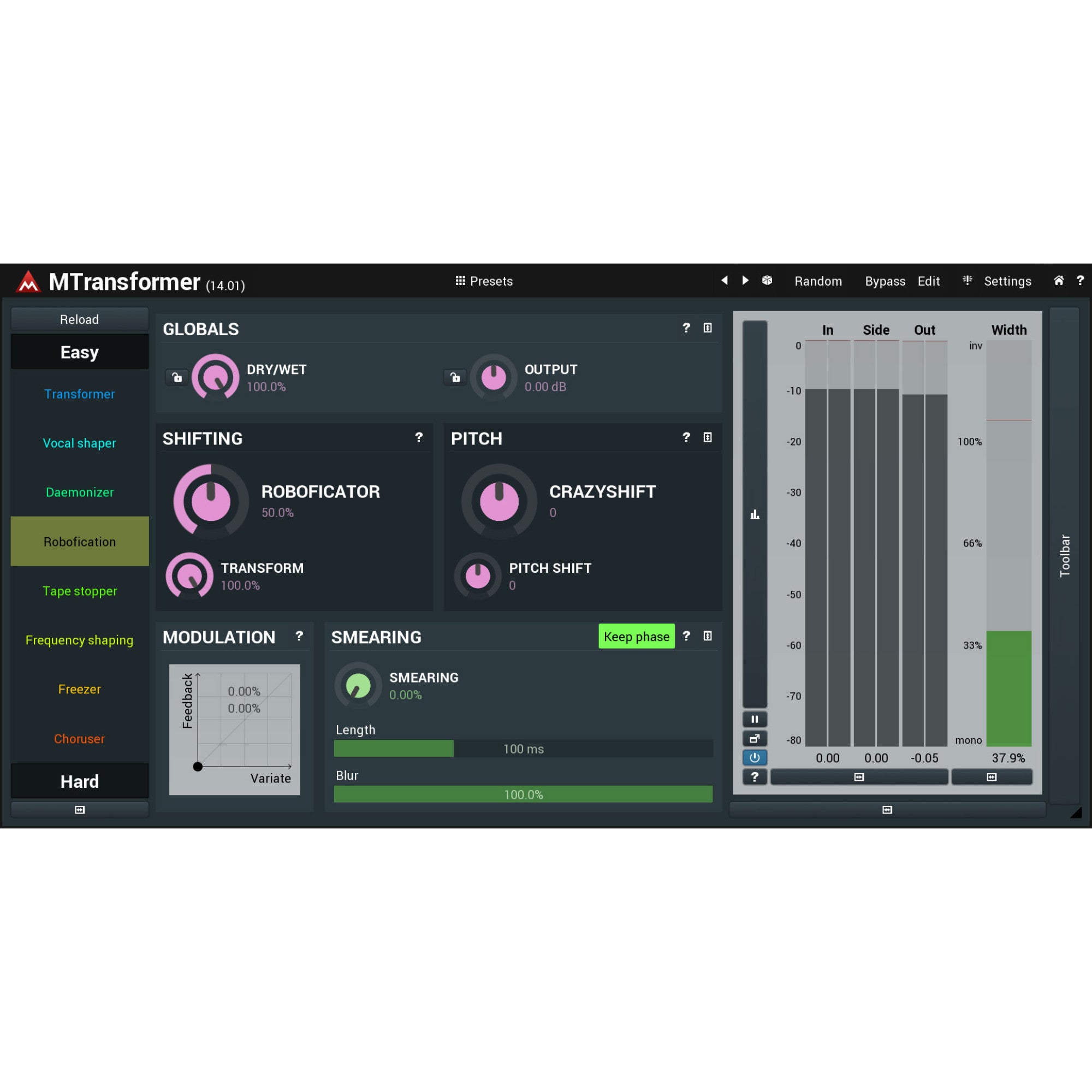Image resolution: width=1092 pixels, height=1092 pixels.
Task: Open SHIFTING panel help icon
Action: coord(419,437)
